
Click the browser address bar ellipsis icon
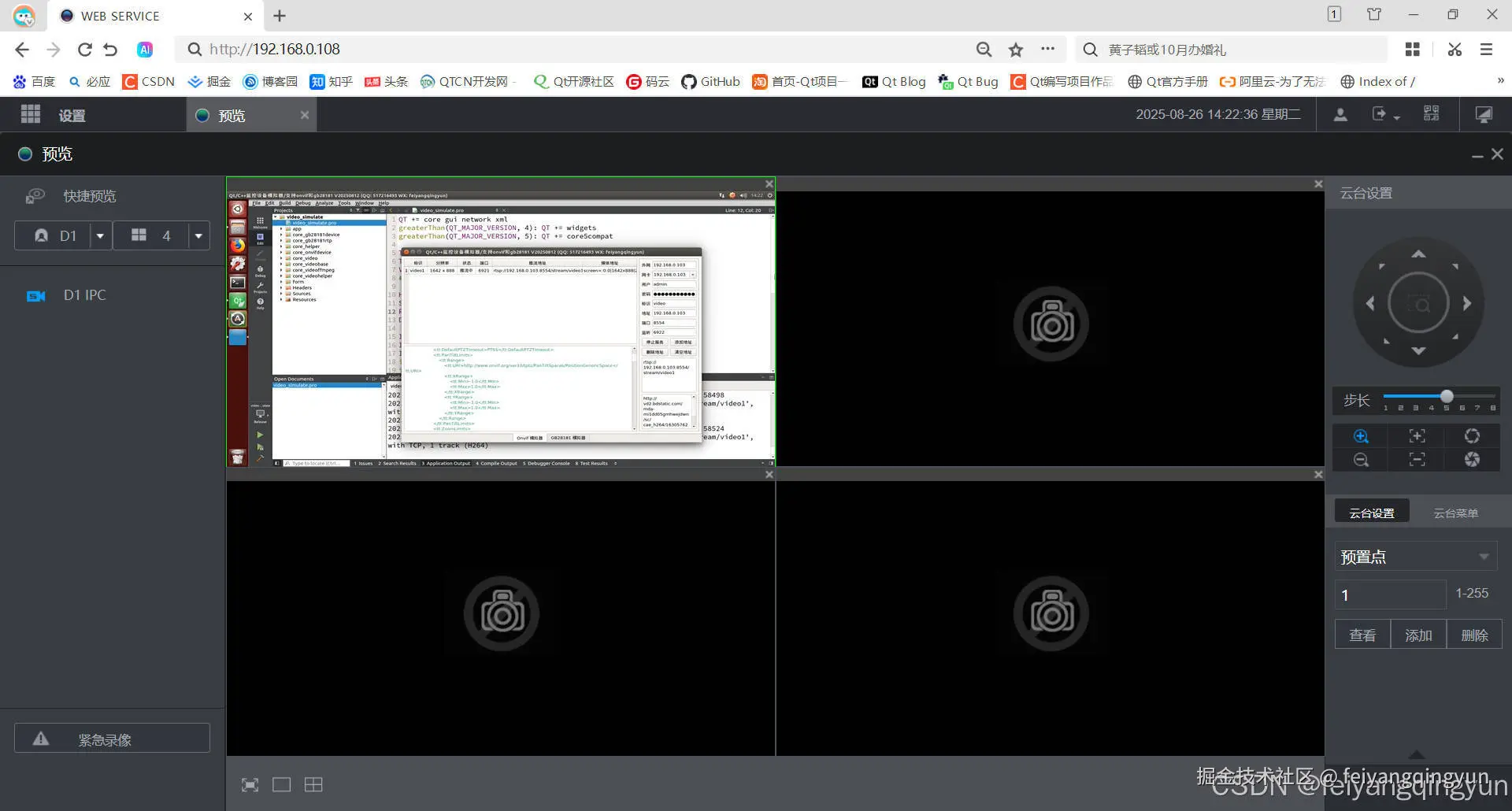[x=1047, y=49]
